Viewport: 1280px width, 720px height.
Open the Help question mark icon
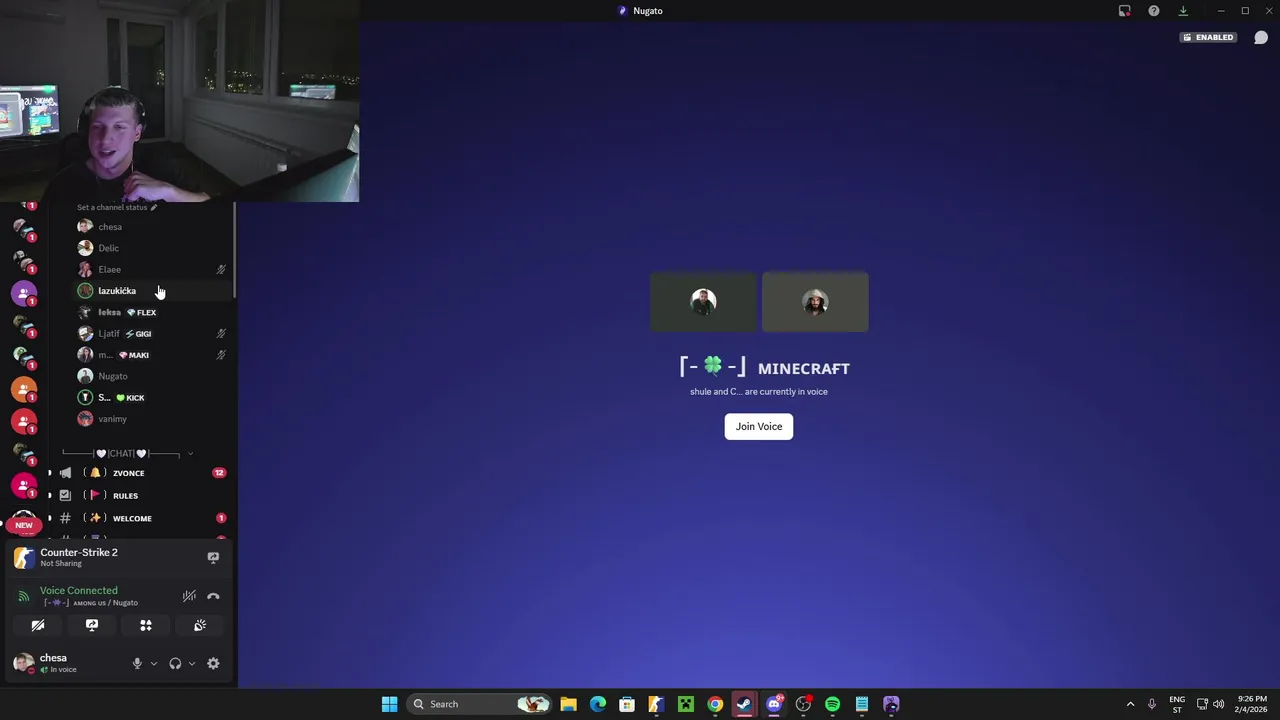click(x=1154, y=11)
